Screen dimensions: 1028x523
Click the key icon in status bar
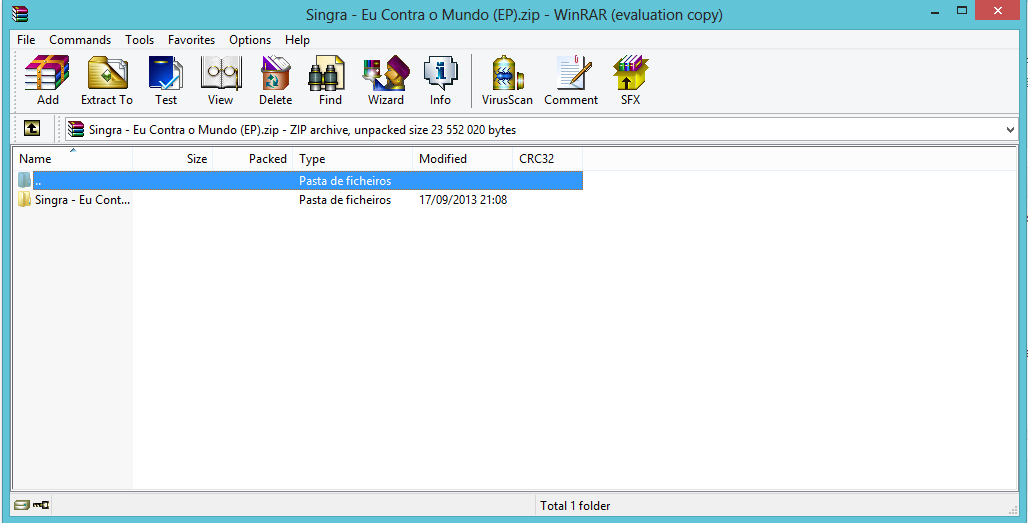(x=41, y=505)
